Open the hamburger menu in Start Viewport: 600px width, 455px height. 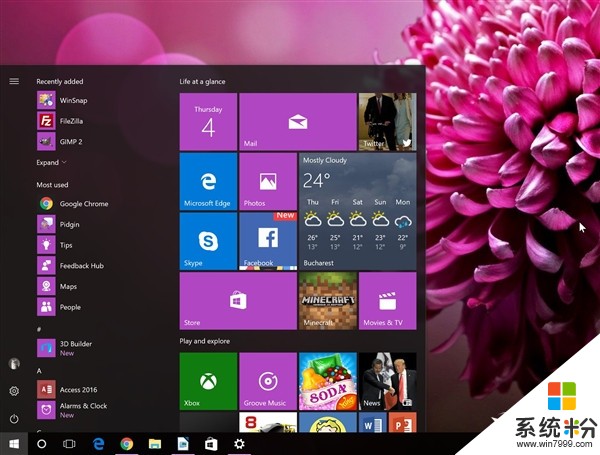click(x=14, y=81)
